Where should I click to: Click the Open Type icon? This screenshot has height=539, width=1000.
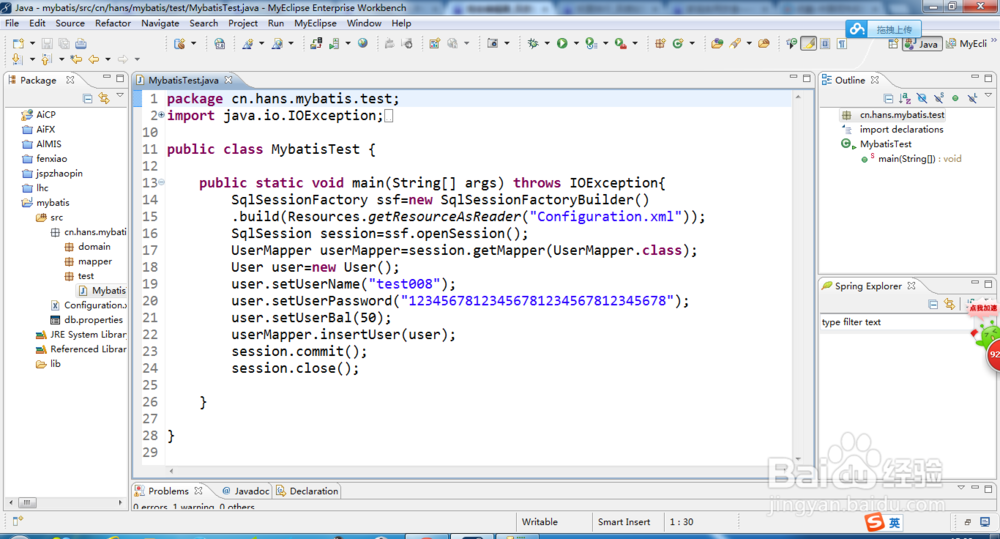[717, 43]
